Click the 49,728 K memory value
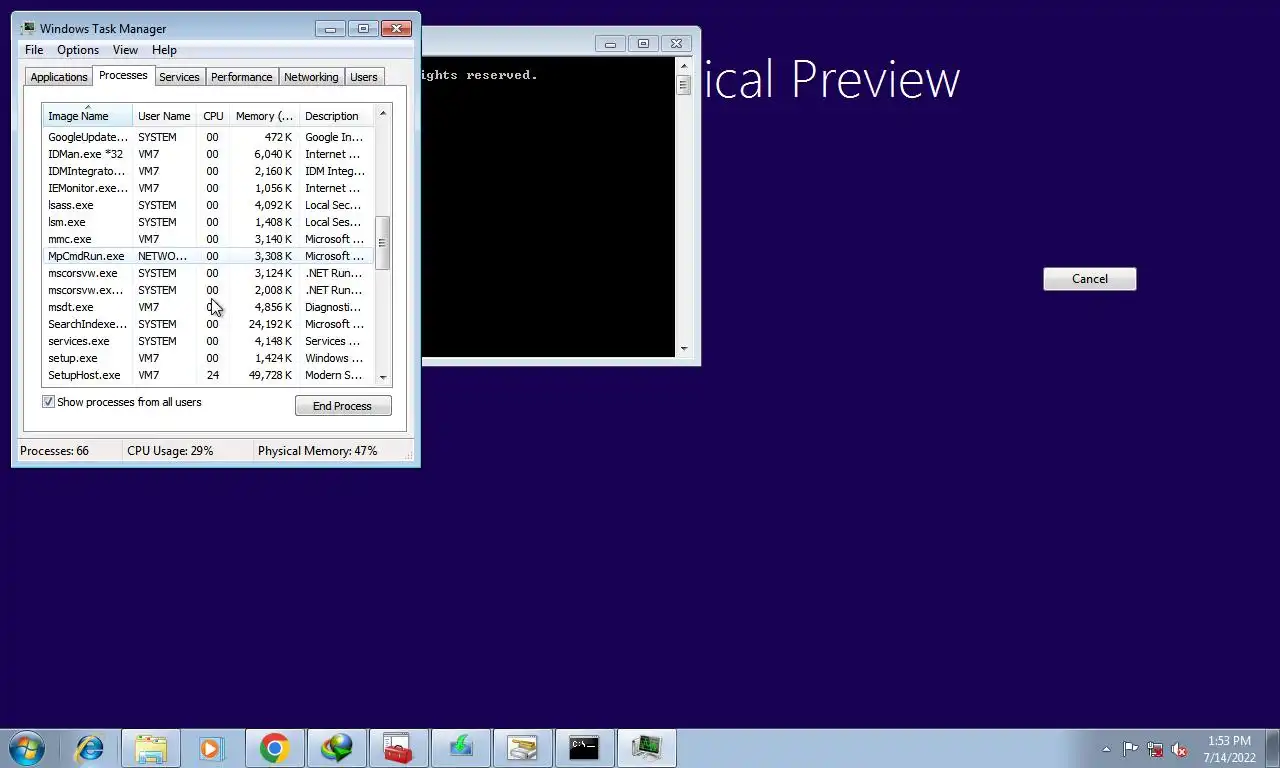The width and height of the screenshot is (1280, 768). click(270, 375)
